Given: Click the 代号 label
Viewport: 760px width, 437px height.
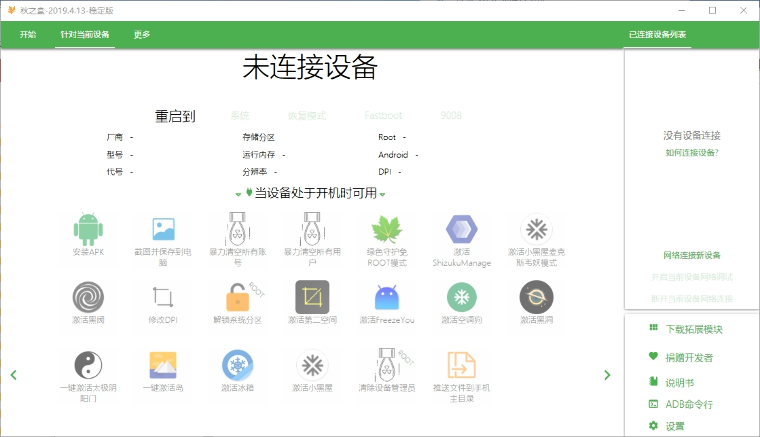Looking at the screenshot, I should pos(115,172).
